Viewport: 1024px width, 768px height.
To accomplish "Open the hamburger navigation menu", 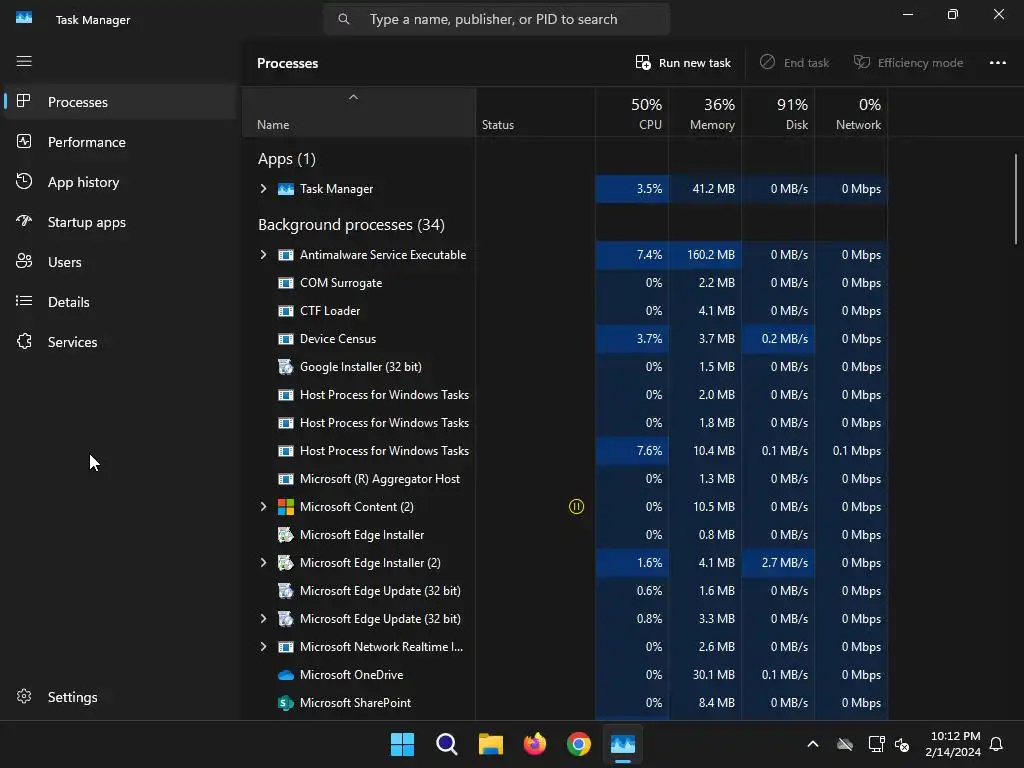I will (x=24, y=61).
